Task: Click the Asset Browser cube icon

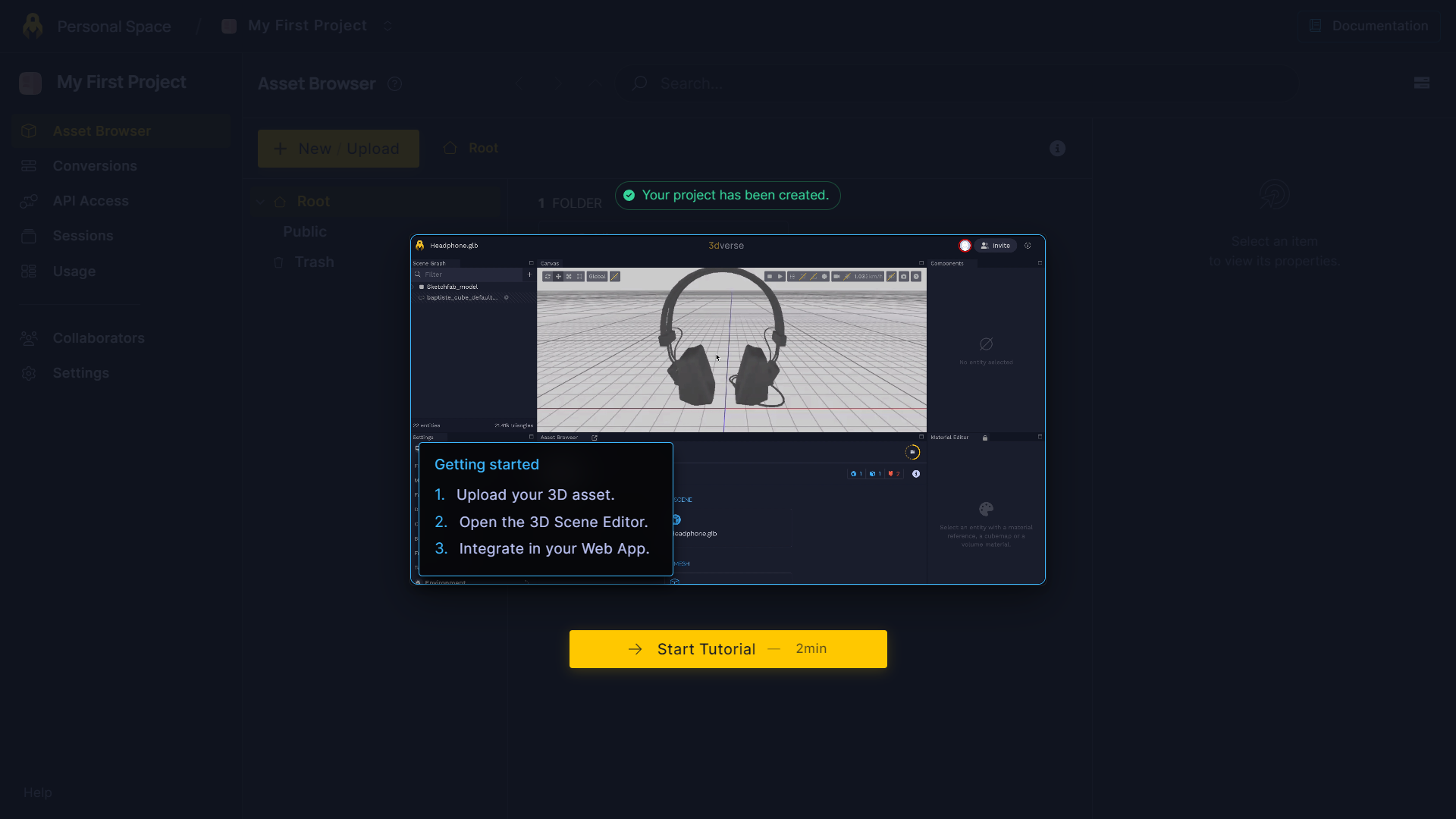Action: click(x=29, y=131)
